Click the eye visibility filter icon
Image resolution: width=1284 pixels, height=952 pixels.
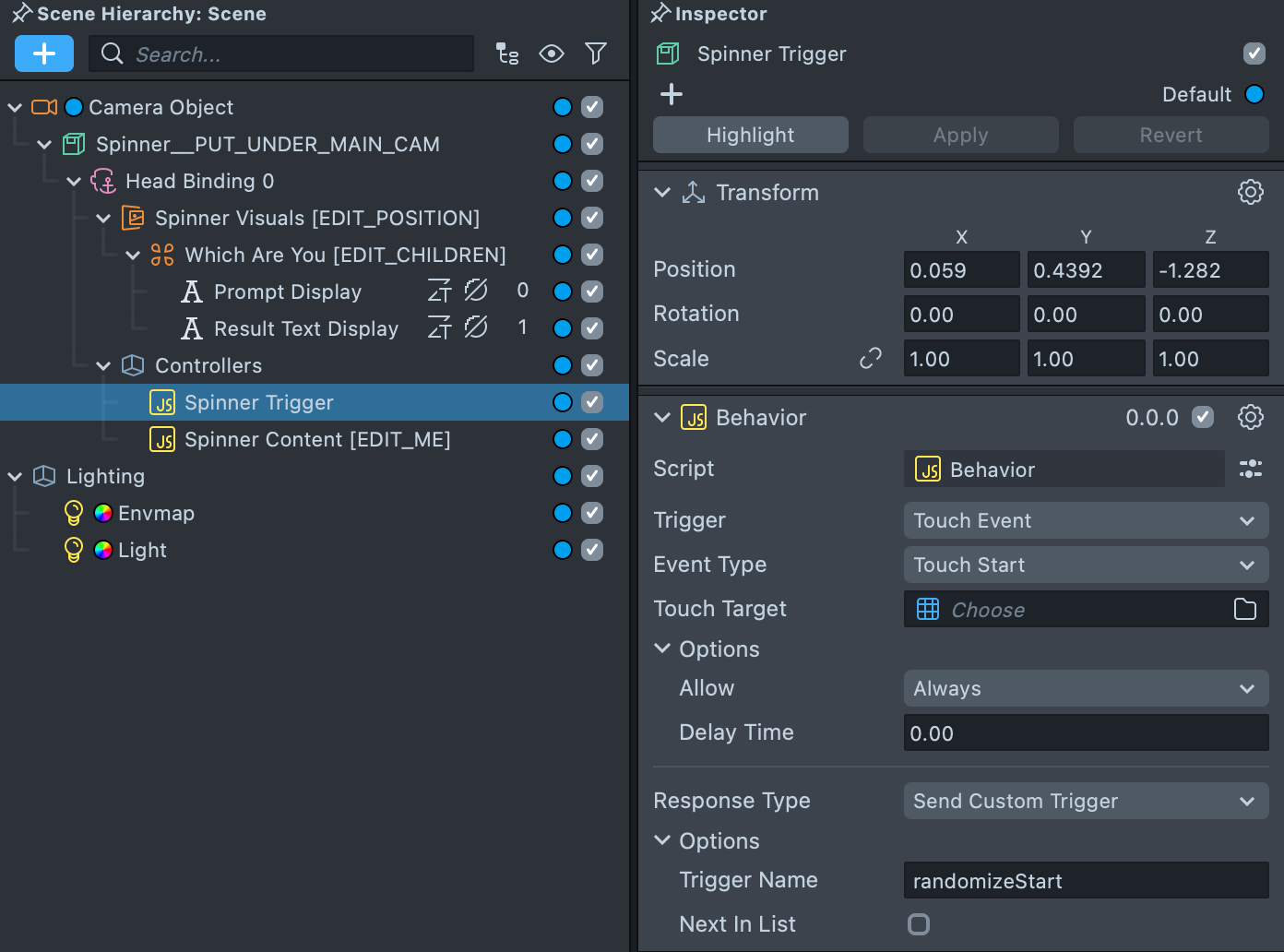(552, 54)
